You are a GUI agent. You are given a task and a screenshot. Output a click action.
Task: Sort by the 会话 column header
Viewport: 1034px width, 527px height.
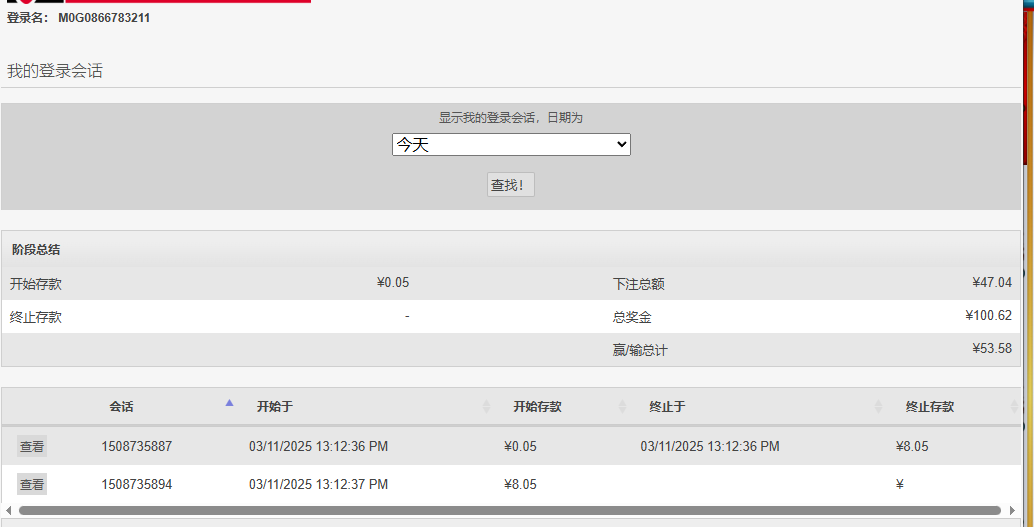point(121,407)
